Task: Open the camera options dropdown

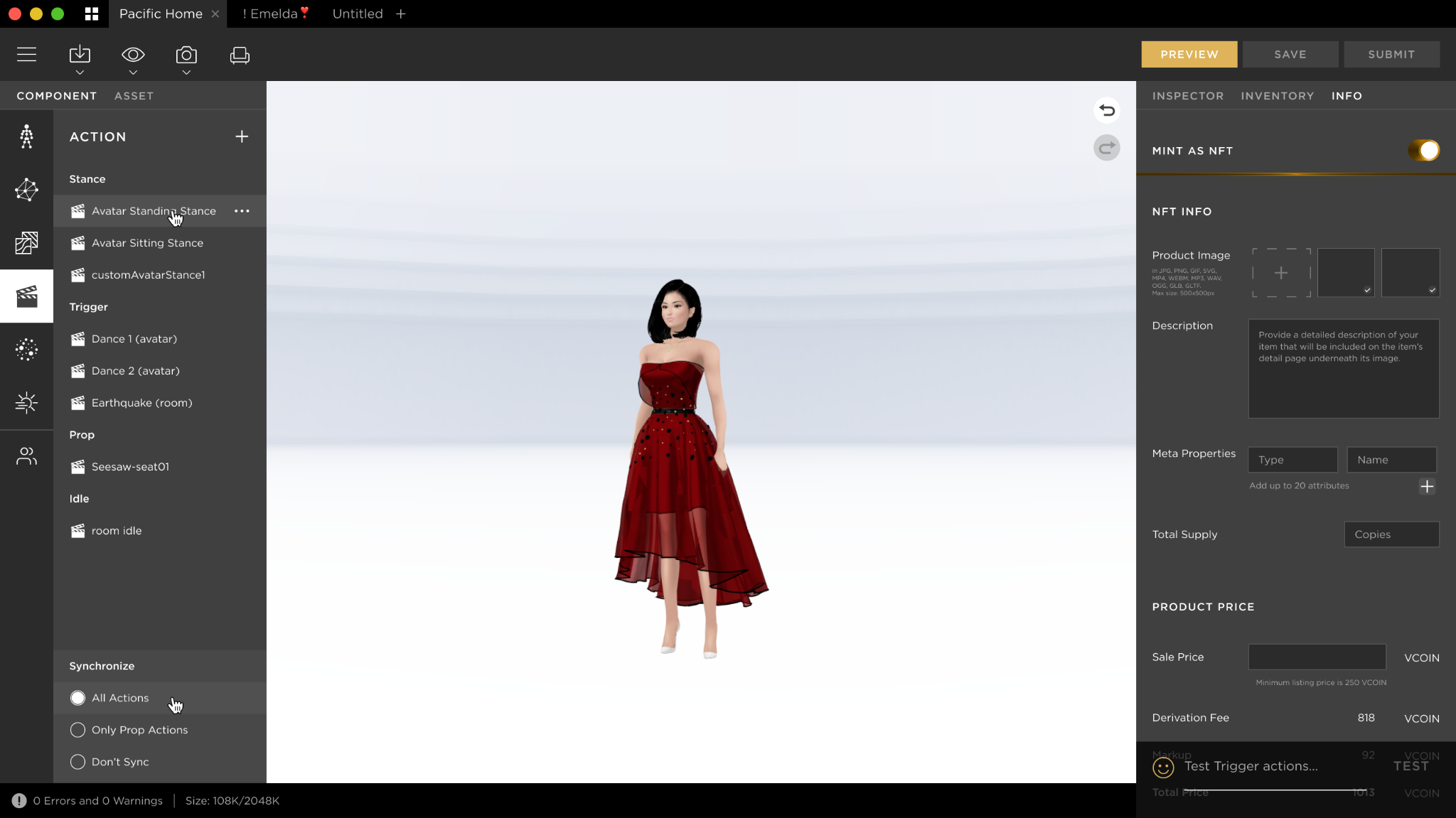Action: [186, 71]
